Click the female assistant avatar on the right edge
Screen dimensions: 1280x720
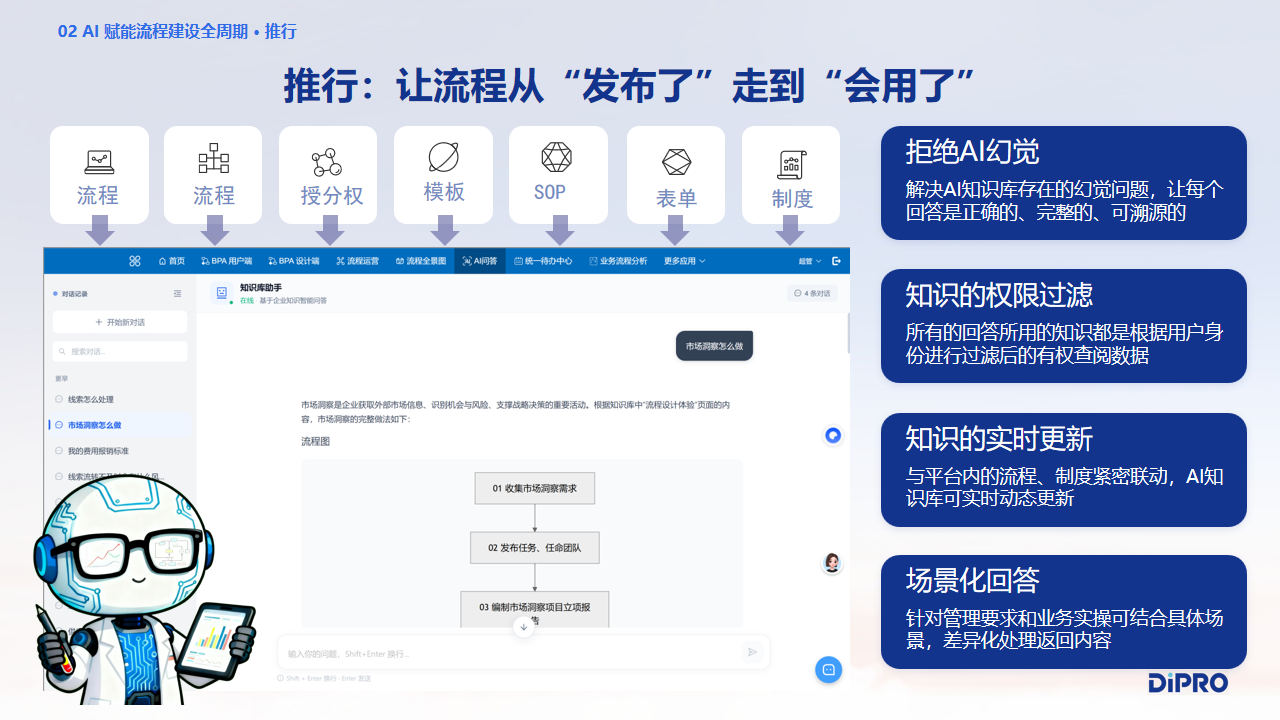pyautogui.click(x=832, y=563)
